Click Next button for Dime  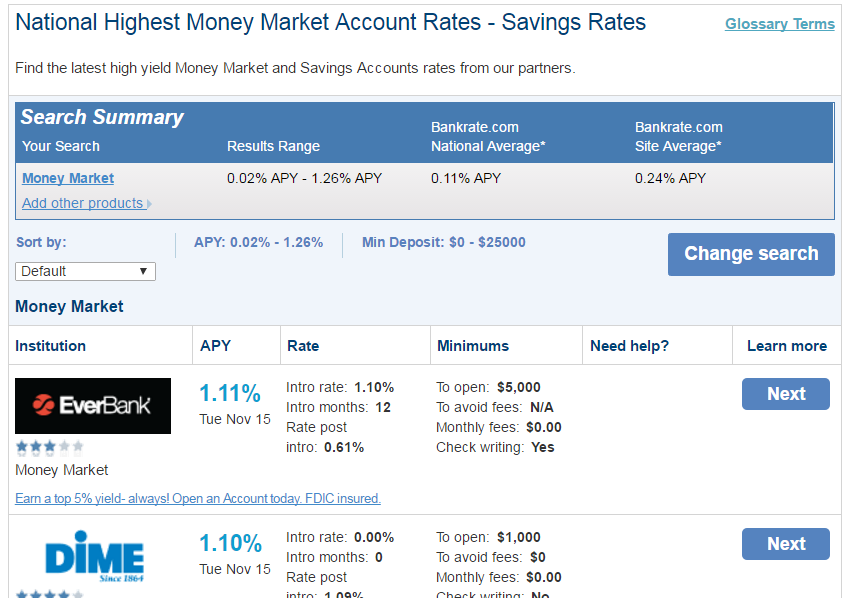(786, 544)
